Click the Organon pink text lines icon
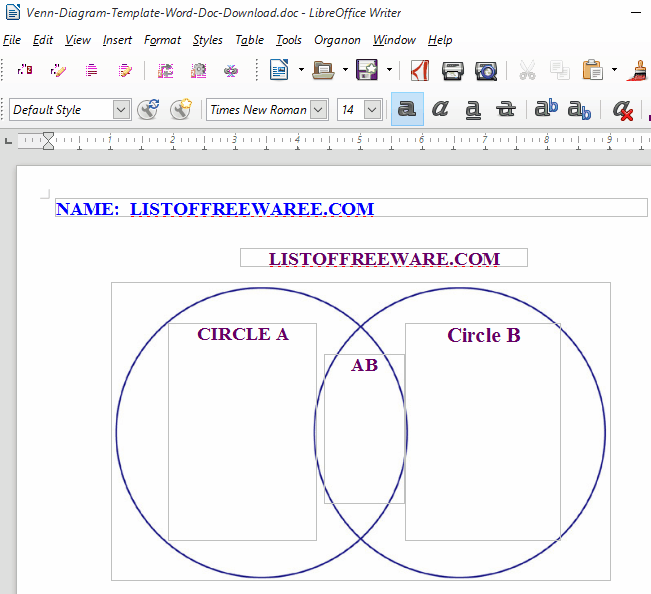The image size is (651, 594). click(91, 70)
